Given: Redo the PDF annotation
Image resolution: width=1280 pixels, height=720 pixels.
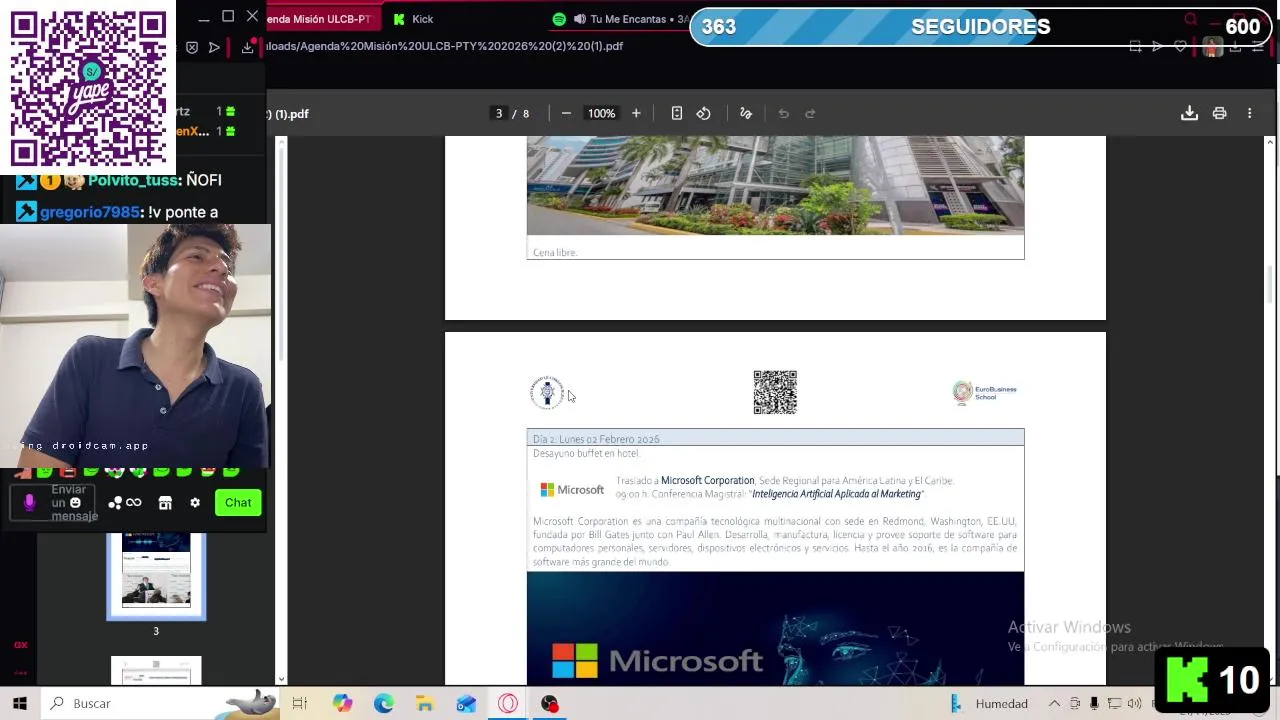Looking at the screenshot, I should (x=811, y=114).
